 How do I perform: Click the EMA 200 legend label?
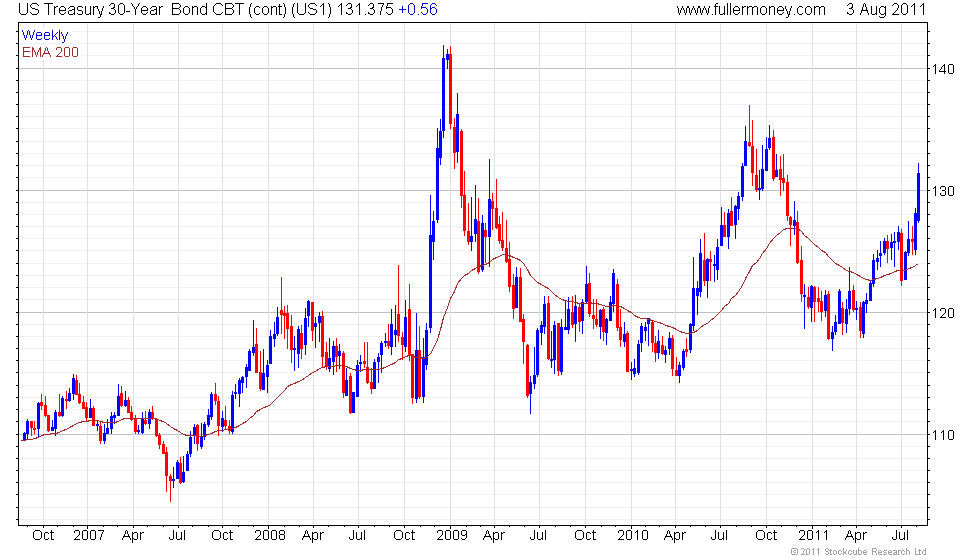(x=50, y=51)
